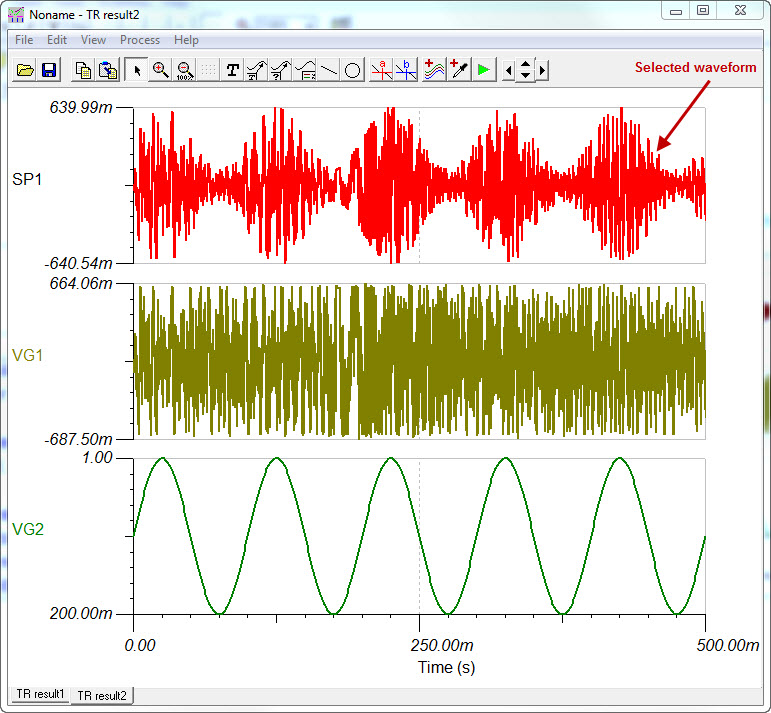
Task: Click the up arrow toolbar button
Action: 526,65
